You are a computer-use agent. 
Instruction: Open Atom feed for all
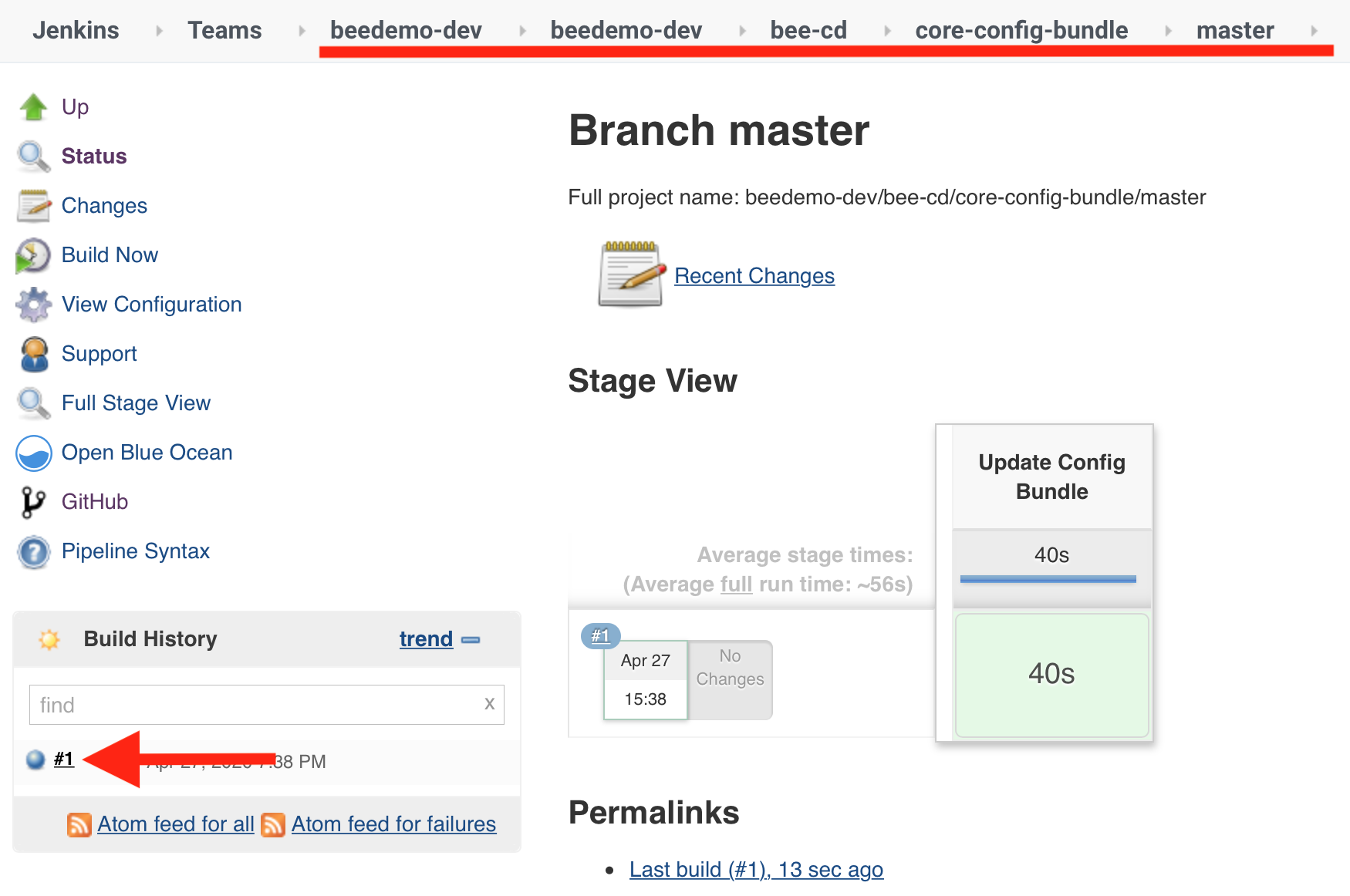point(176,824)
